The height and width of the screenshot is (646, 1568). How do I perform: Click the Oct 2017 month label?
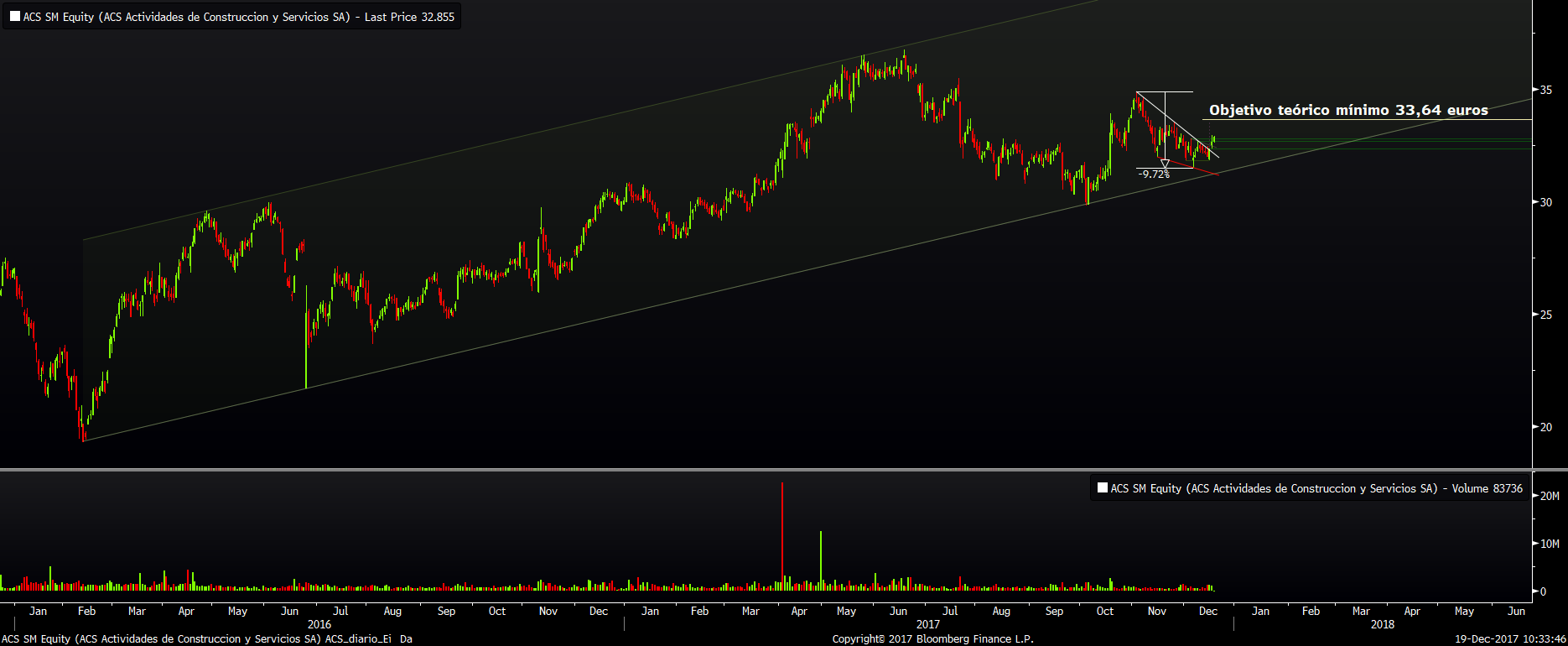tap(1105, 611)
